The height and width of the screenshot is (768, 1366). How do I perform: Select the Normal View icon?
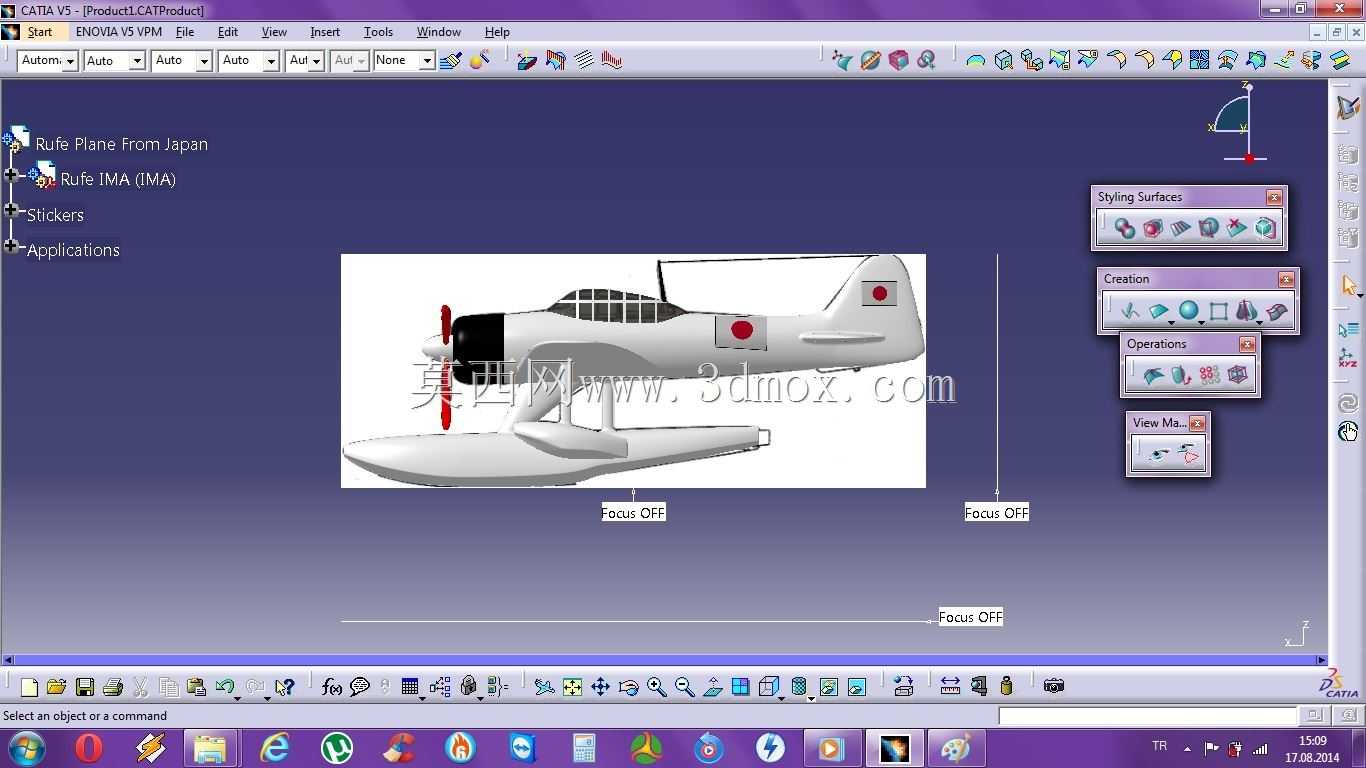coord(713,686)
